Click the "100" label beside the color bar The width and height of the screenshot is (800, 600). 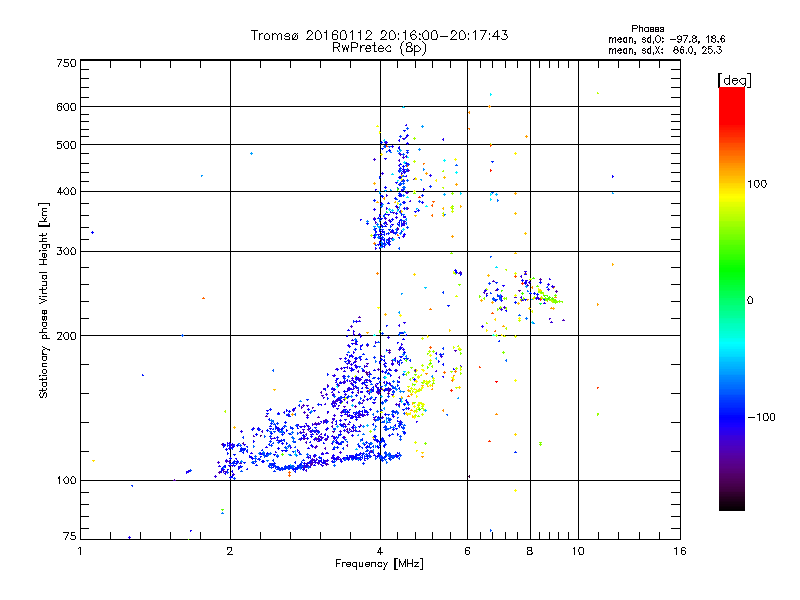pyautogui.click(x=757, y=184)
